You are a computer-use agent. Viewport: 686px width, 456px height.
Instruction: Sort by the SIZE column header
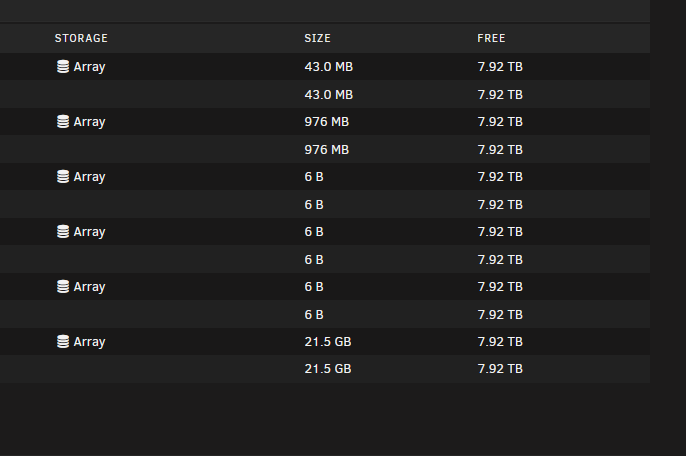pos(318,39)
